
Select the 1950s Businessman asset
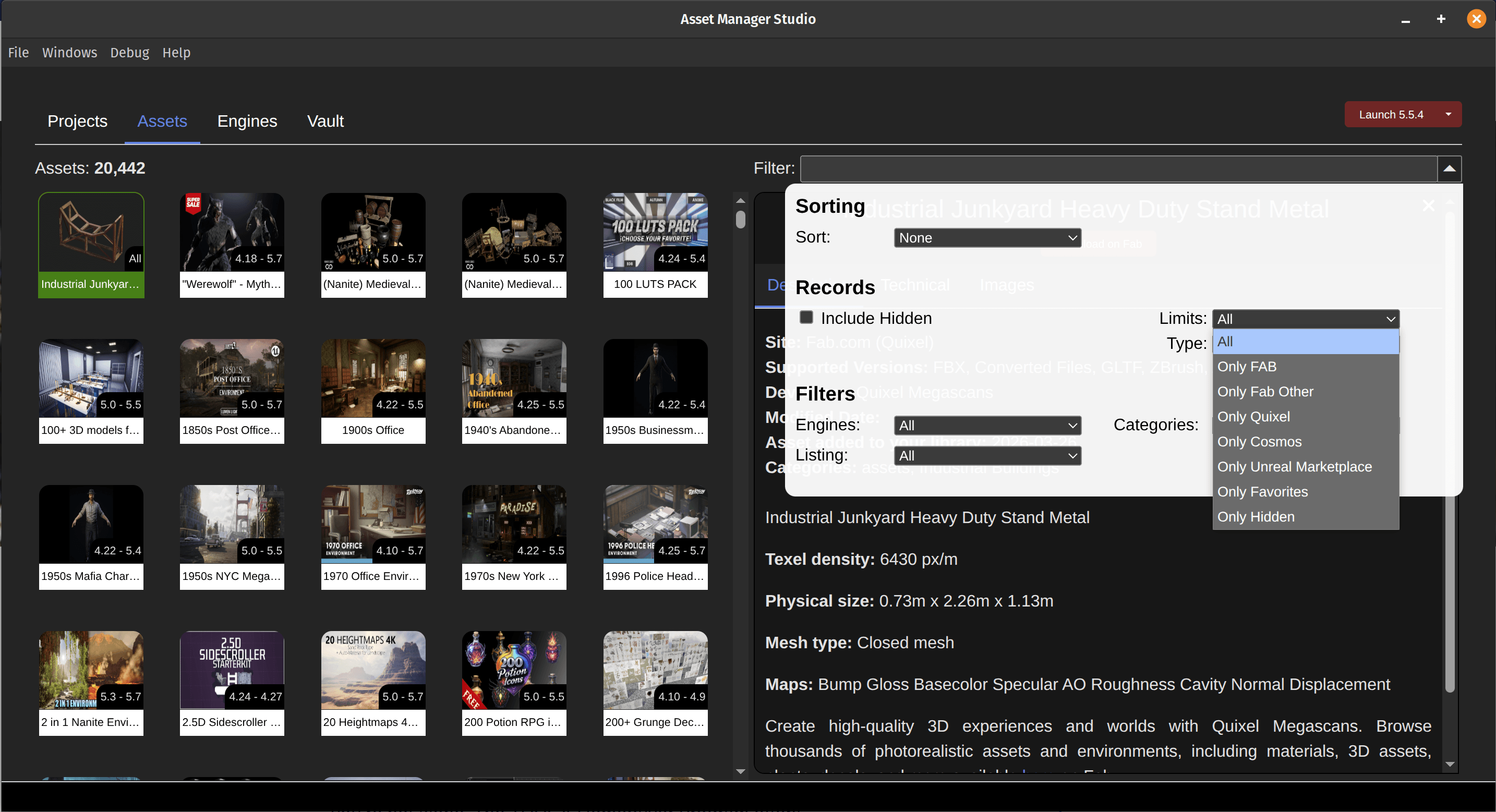point(655,392)
